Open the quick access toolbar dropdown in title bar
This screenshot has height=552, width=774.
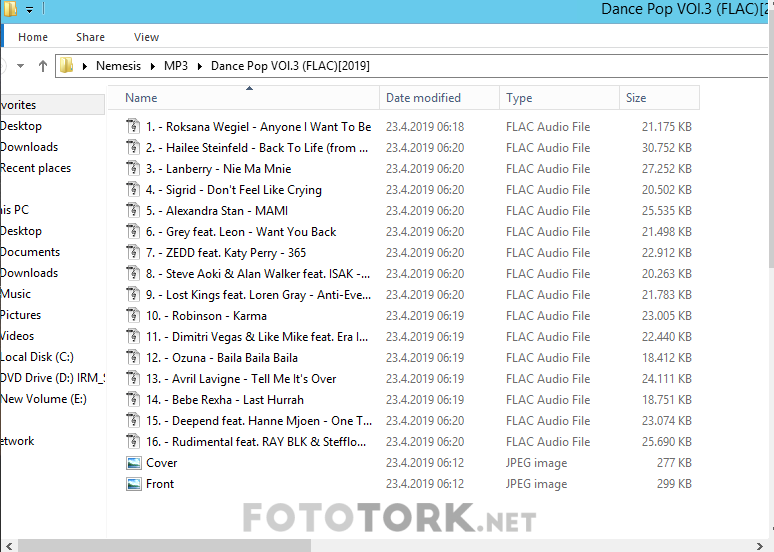30,9
